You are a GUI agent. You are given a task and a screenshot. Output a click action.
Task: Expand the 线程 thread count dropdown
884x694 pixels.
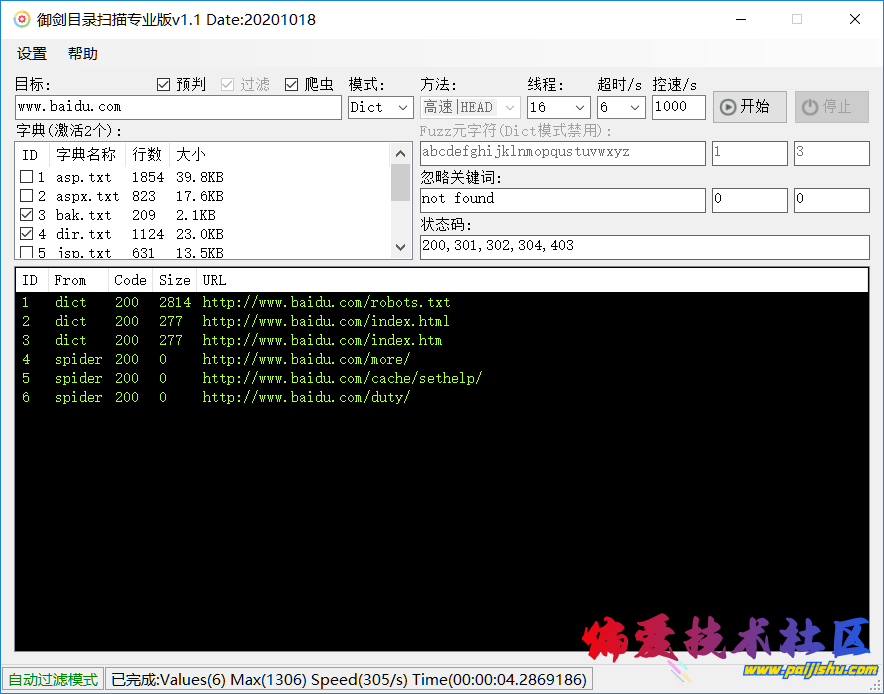(x=559, y=107)
